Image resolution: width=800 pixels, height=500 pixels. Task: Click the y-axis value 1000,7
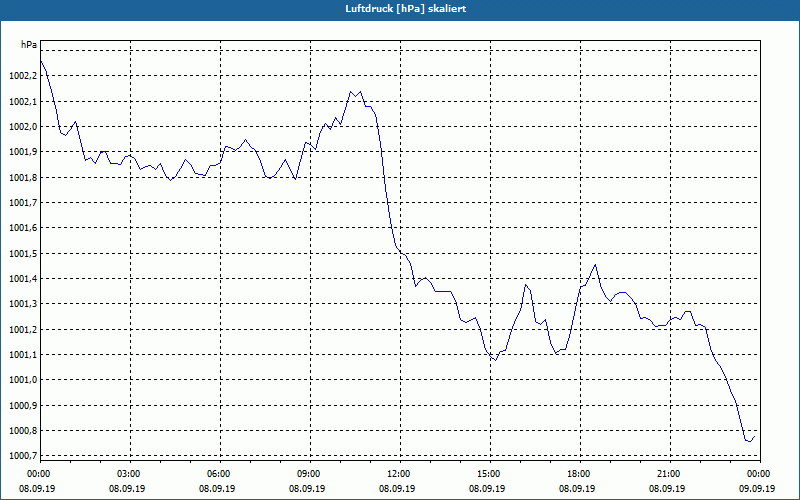point(23,456)
